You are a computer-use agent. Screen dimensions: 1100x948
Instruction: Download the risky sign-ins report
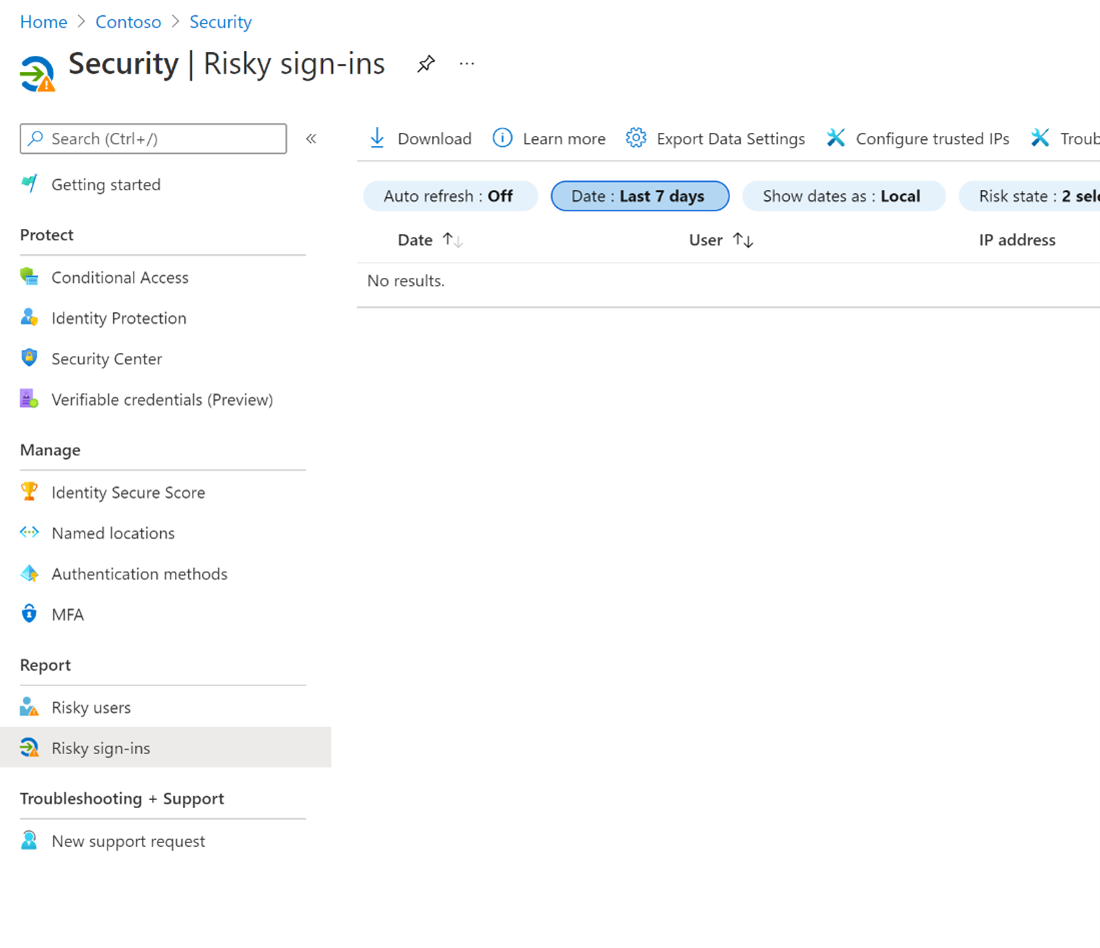(x=419, y=138)
